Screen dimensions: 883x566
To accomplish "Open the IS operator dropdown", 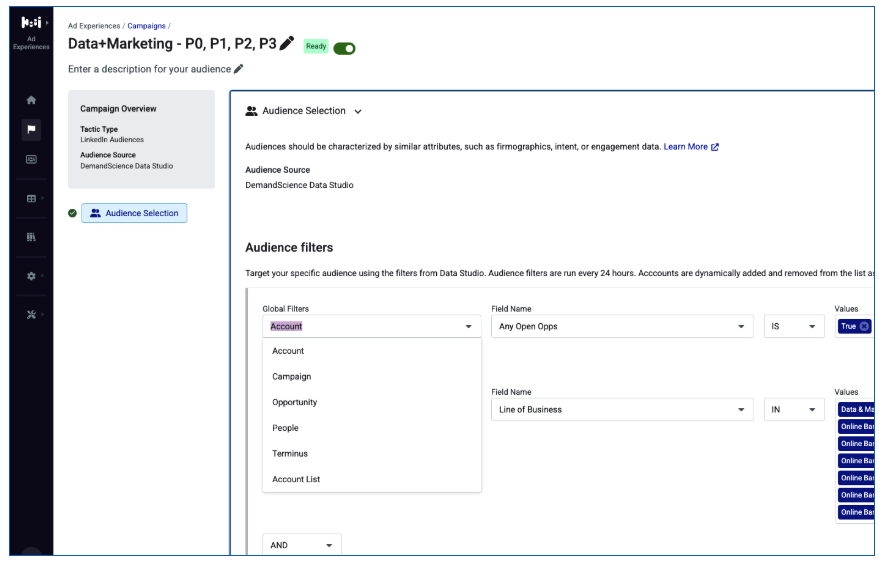I will pyautogui.click(x=793, y=326).
